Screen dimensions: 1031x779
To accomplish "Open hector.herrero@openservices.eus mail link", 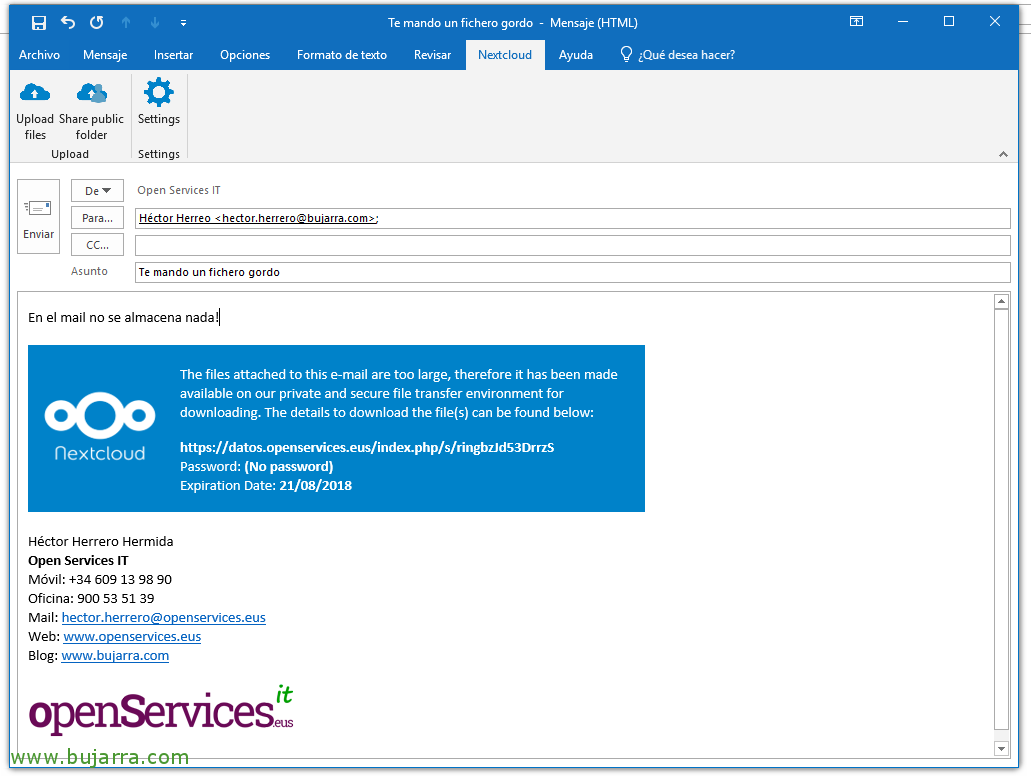I will [x=164, y=618].
